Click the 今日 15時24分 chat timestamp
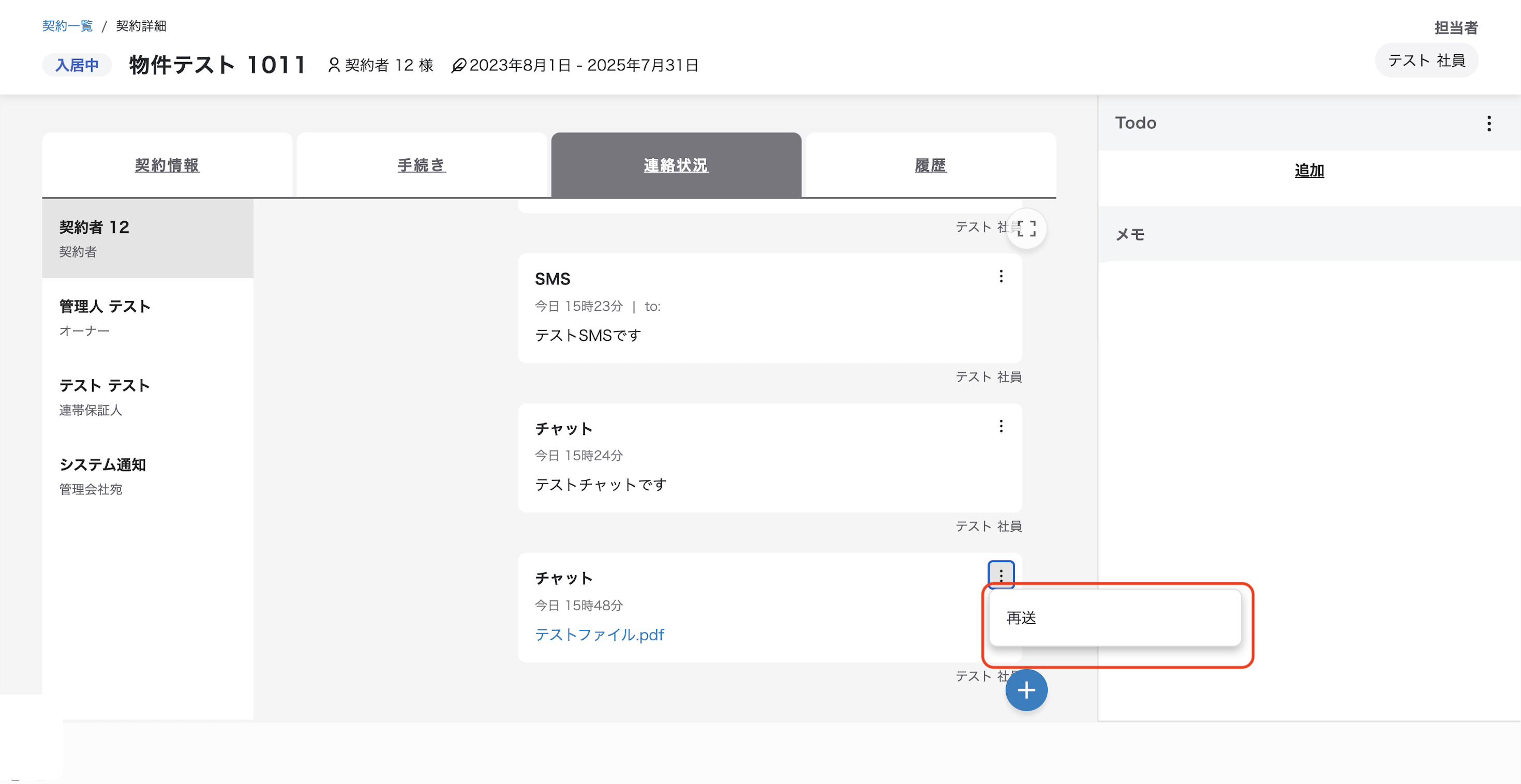Viewport: 1521px width, 784px height. pos(578,455)
